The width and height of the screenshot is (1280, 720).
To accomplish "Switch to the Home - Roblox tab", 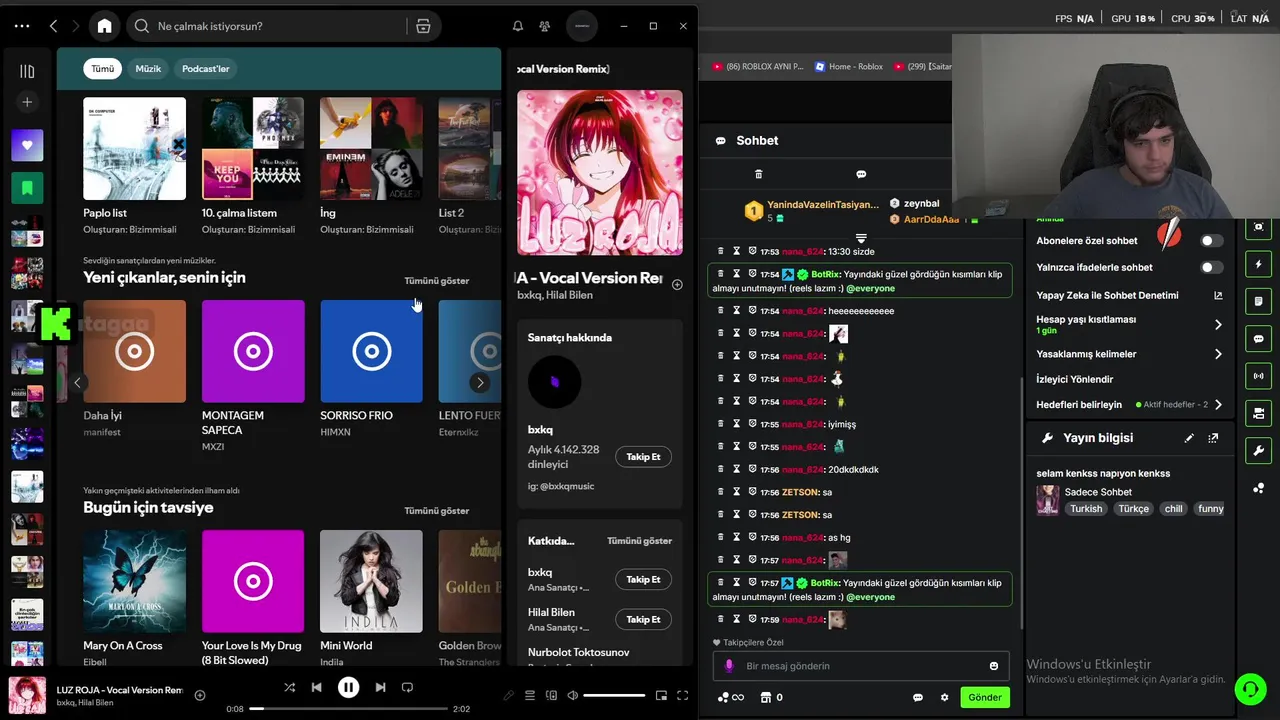I will pos(849,67).
